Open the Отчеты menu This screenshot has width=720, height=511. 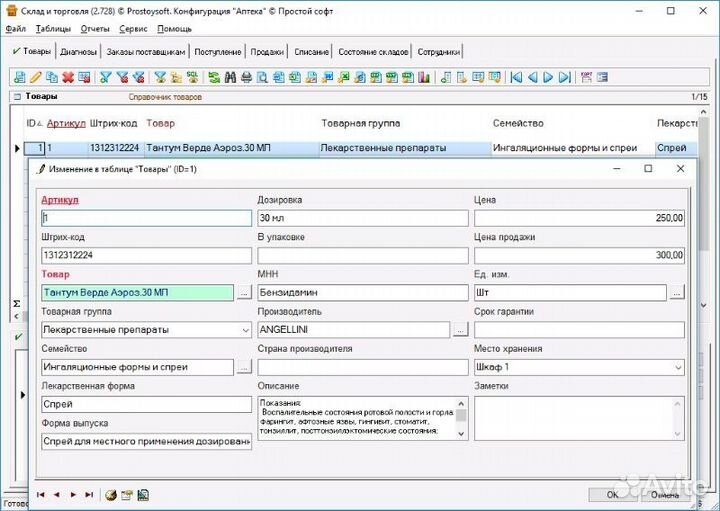[x=95, y=29]
